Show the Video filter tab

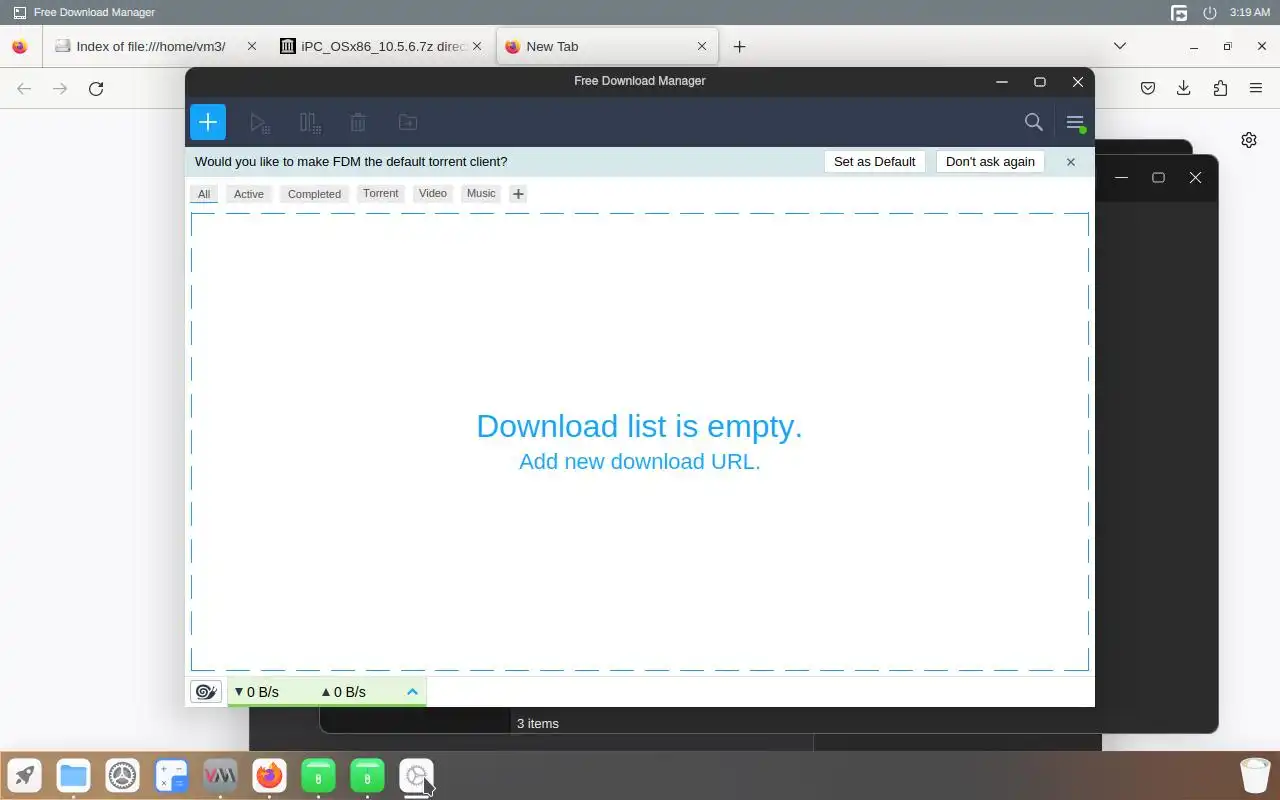click(433, 193)
